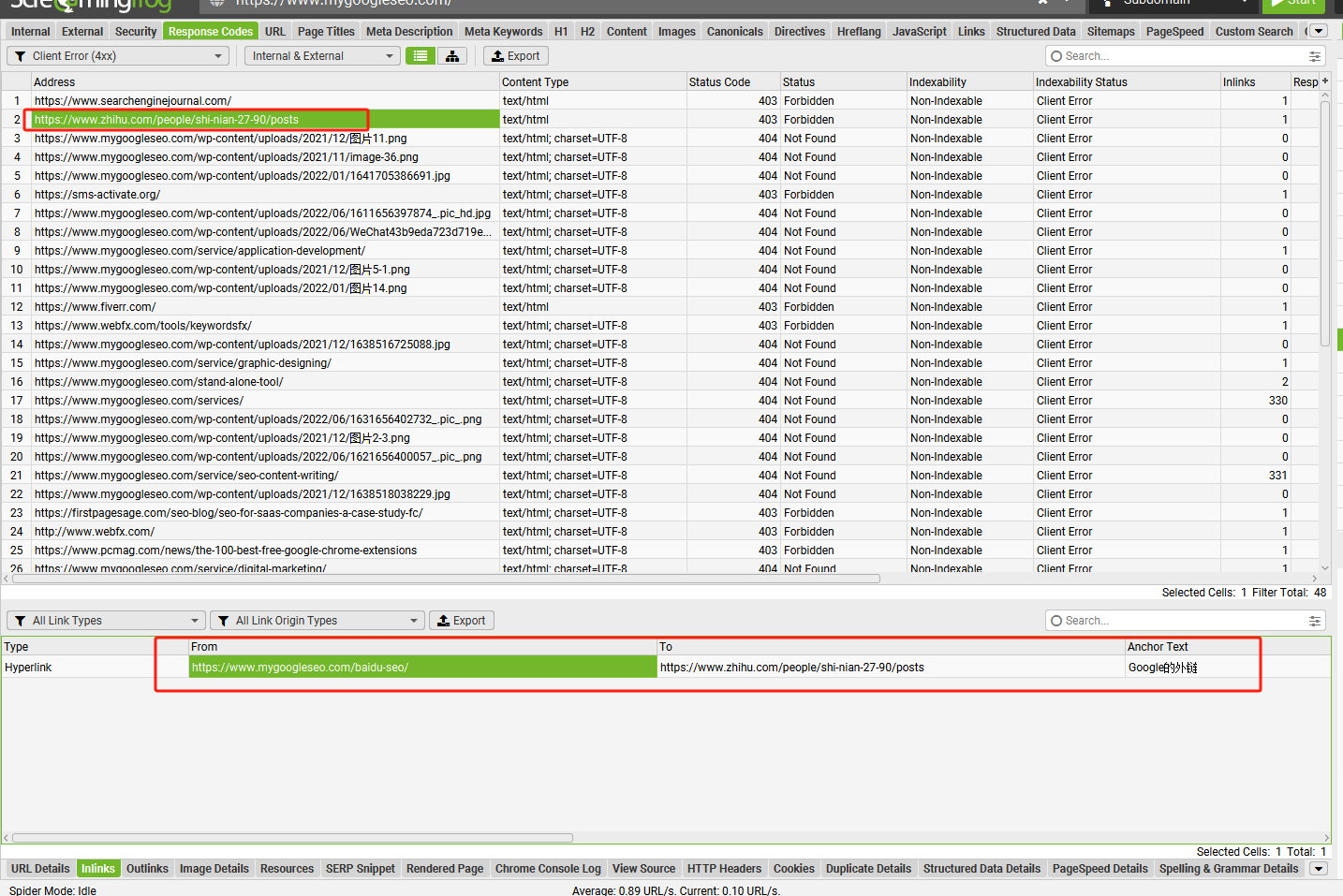The height and width of the screenshot is (896, 1343).
Task: Open the Images tab
Action: click(x=677, y=31)
